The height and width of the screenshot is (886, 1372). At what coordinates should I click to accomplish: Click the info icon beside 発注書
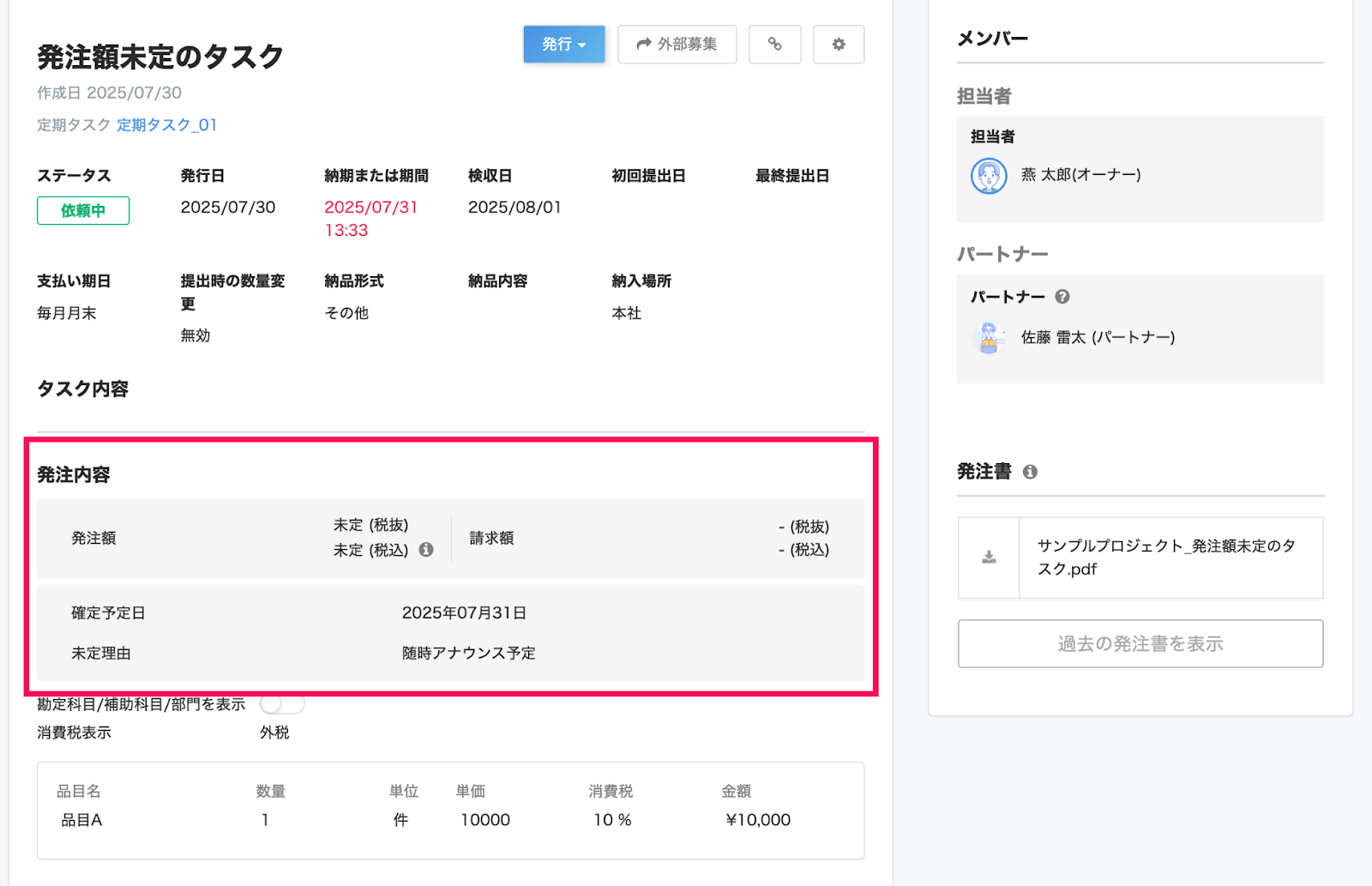click(x=1030, y=472)
